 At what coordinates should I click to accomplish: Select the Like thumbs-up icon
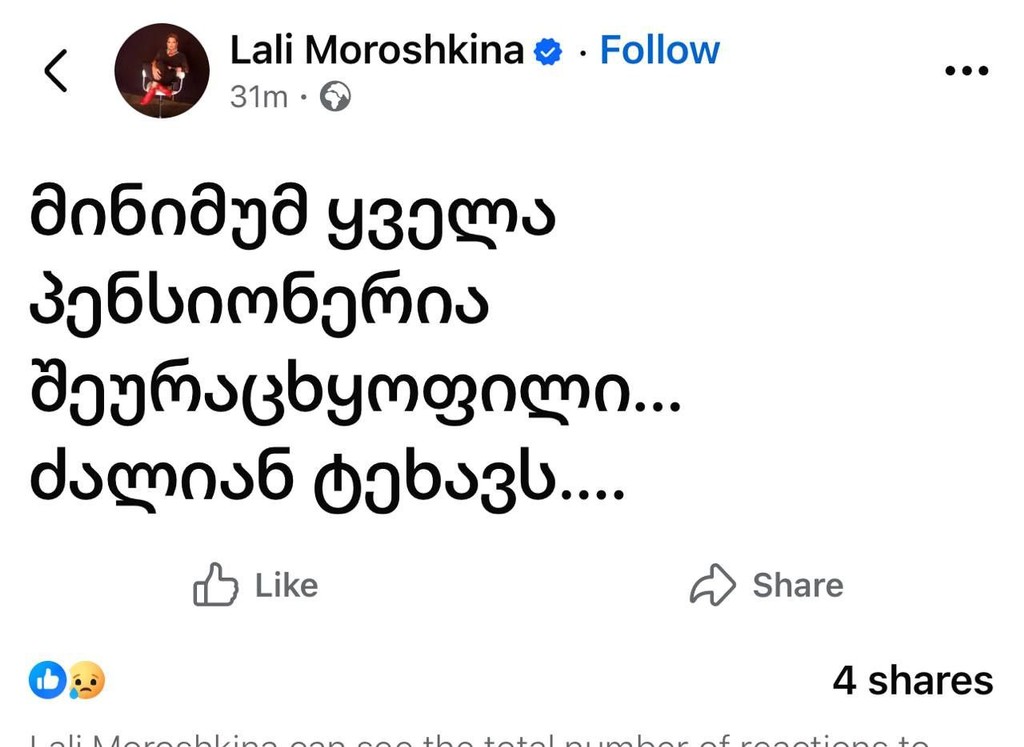pyautogui.click(x=213, y=584)
